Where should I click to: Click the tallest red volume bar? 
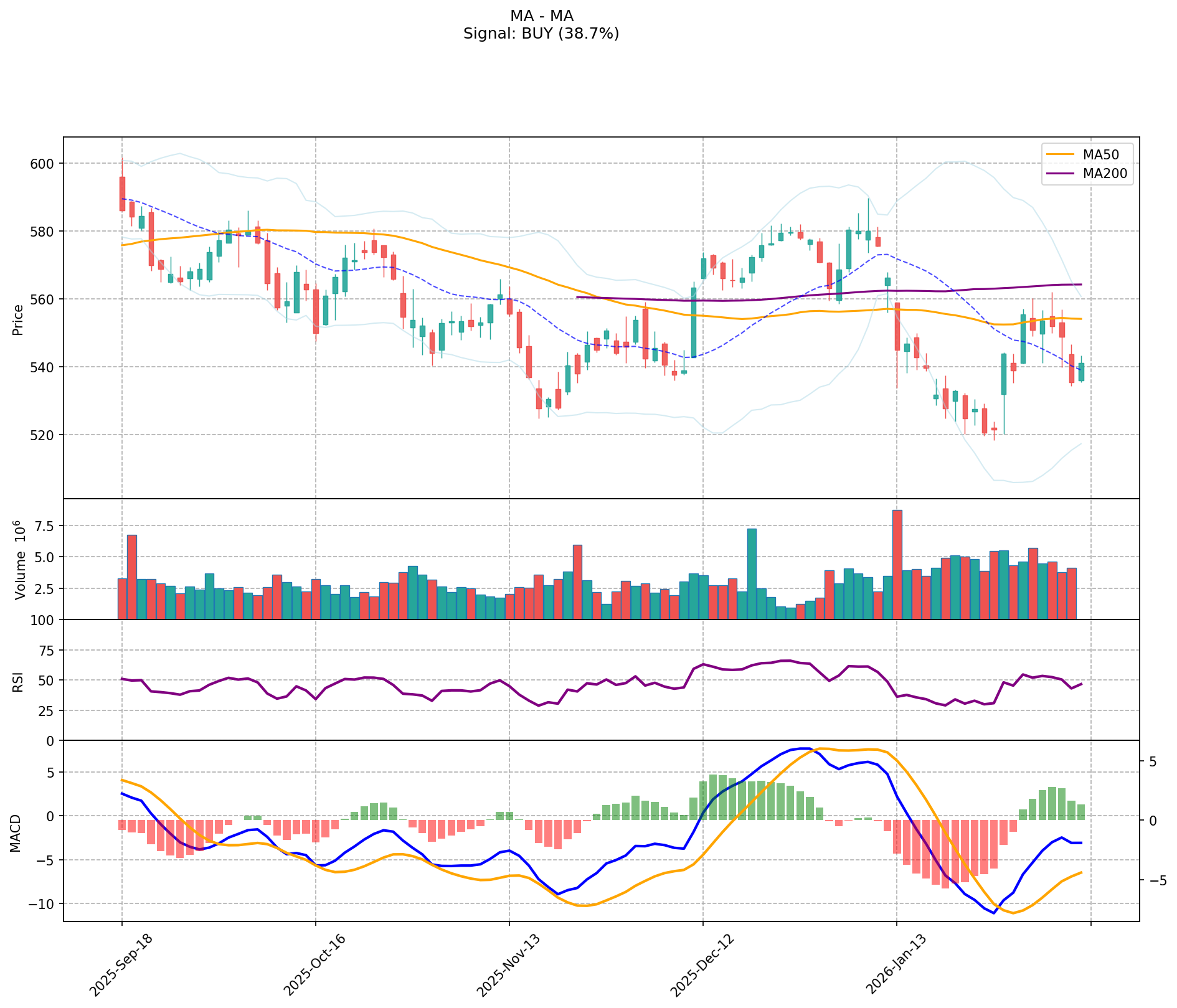[897, 564]
